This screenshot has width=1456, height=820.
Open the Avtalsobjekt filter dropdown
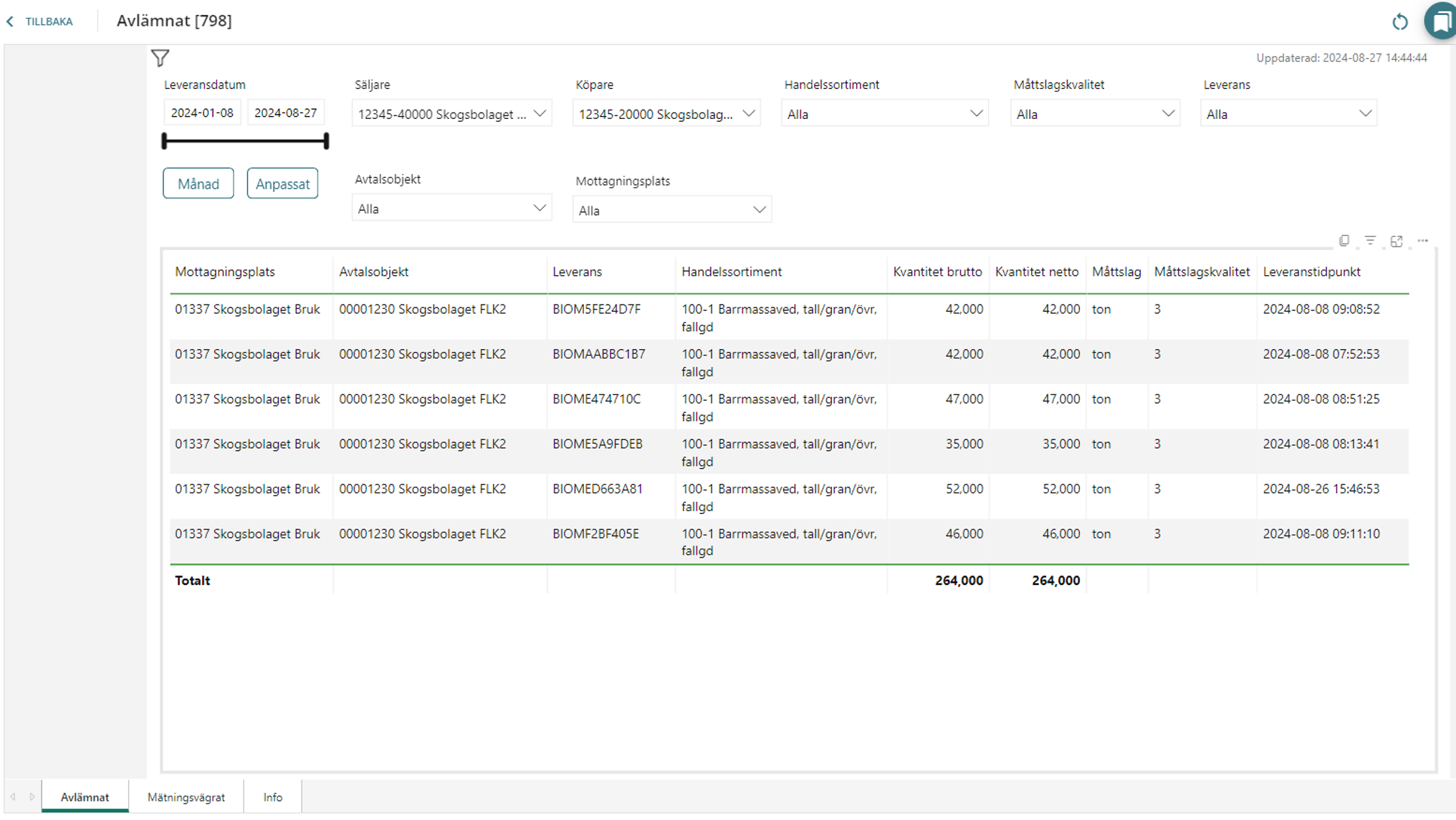click(x=452, y=208)
